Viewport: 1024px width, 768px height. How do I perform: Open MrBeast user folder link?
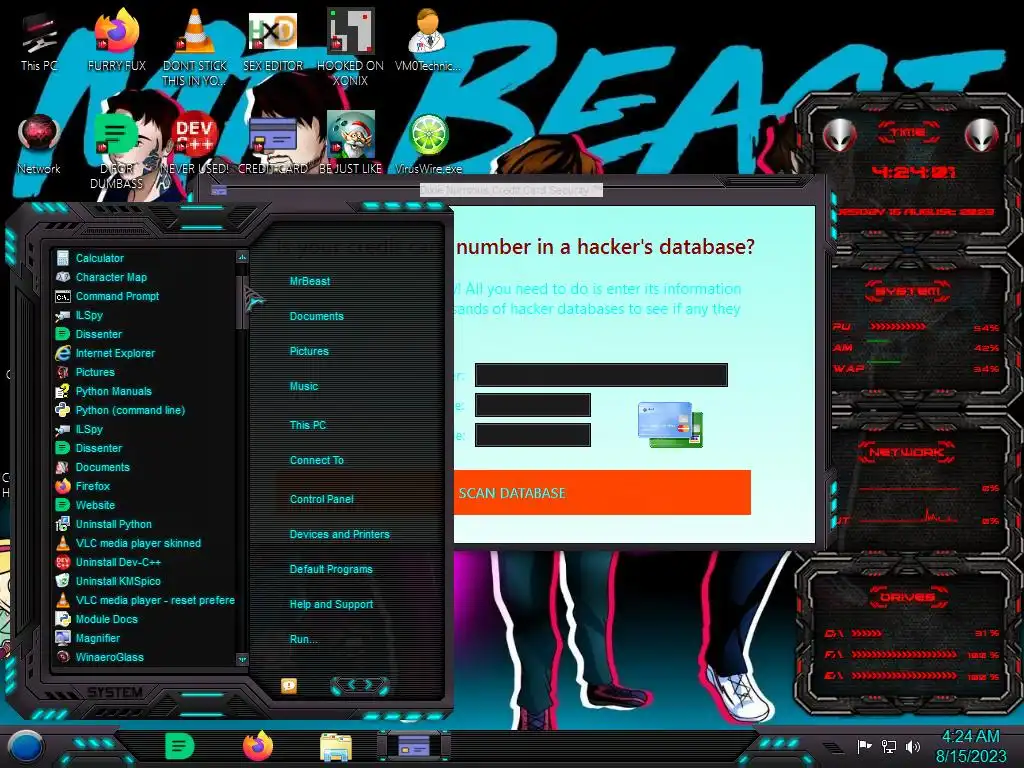(x=310, y=281)
